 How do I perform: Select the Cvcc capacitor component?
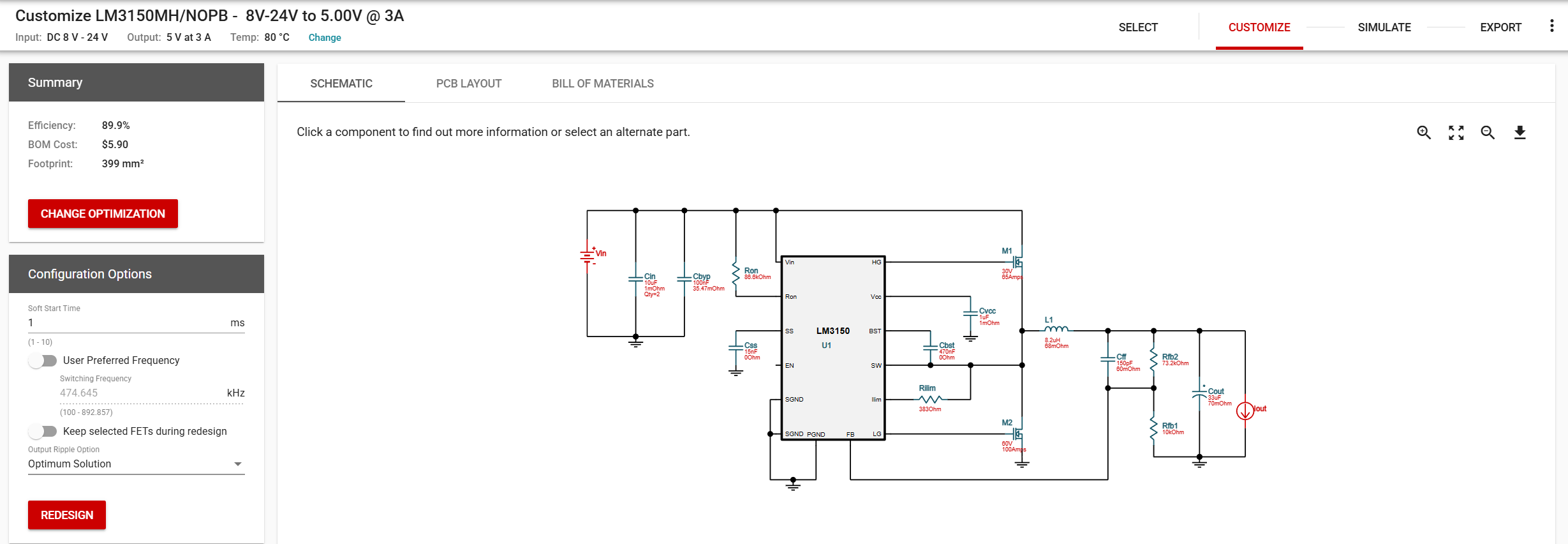970,314
